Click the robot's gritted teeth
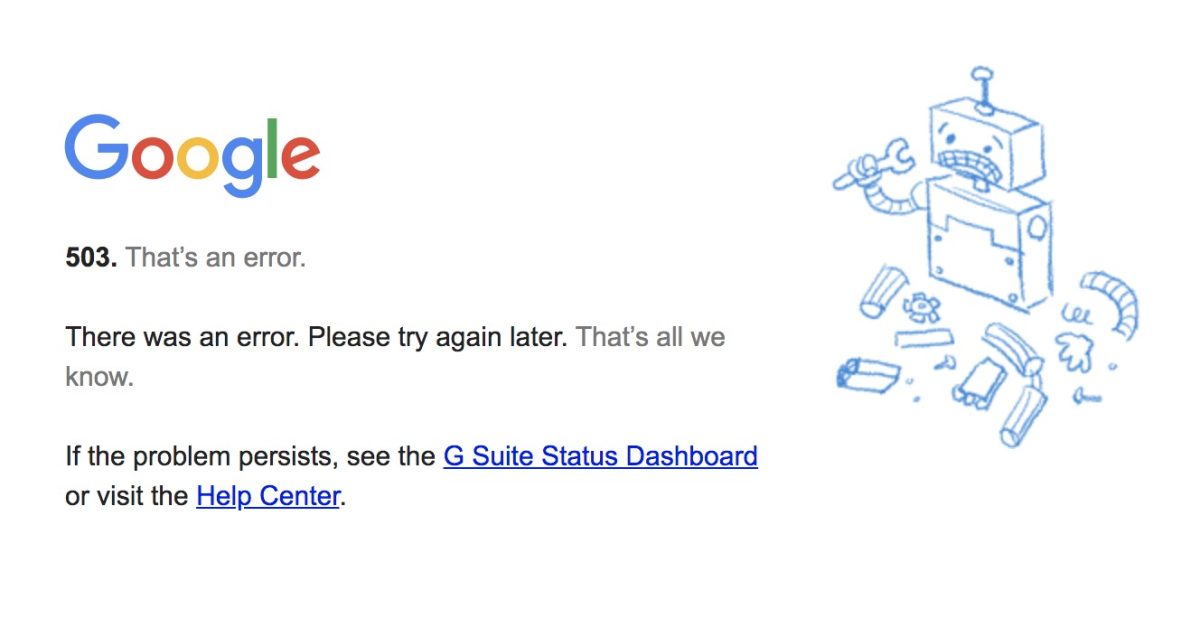 point(971,164)
